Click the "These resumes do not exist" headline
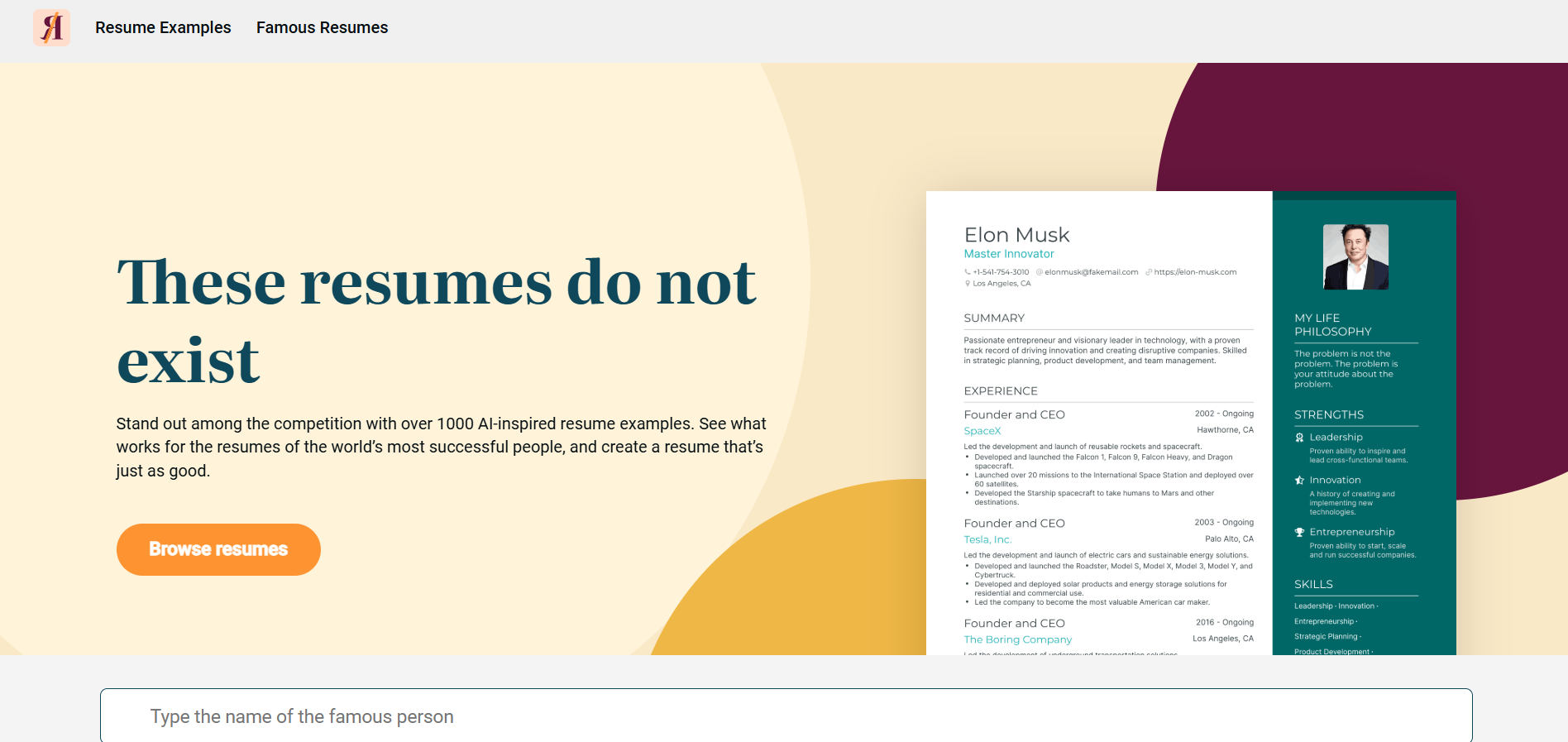Viewport: 1568px width, 742px height. tap(436, 321)
